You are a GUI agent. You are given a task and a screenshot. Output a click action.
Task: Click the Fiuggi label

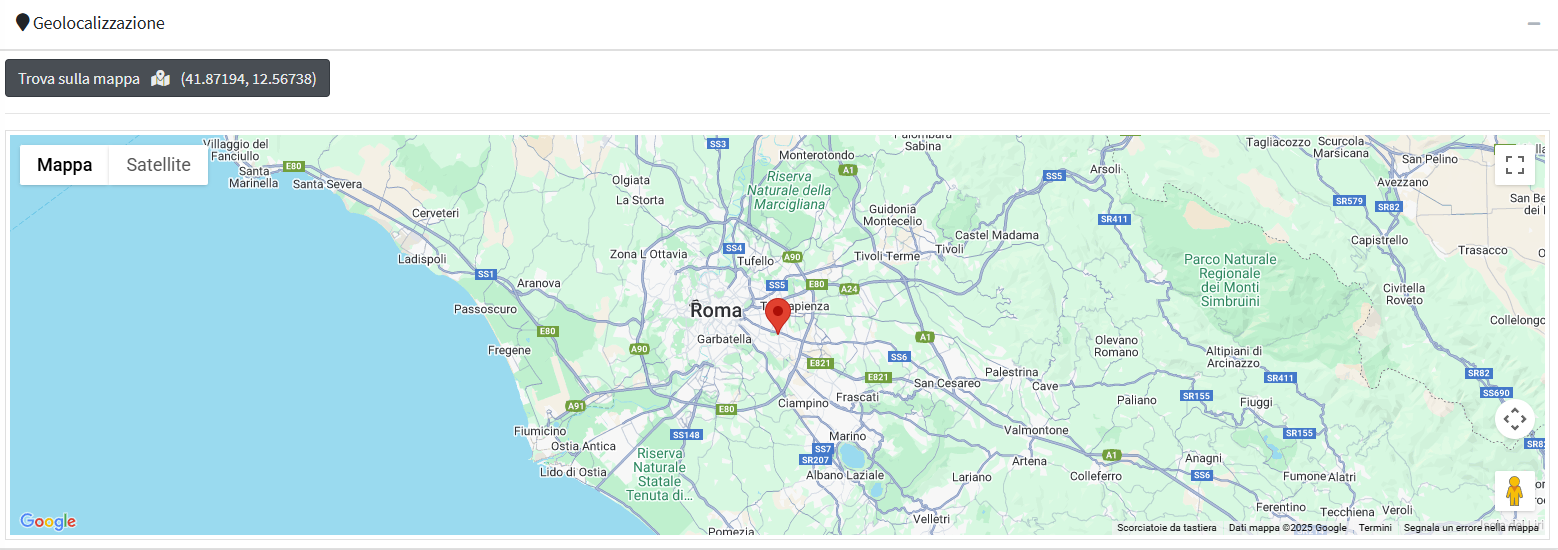[1256, 402]
